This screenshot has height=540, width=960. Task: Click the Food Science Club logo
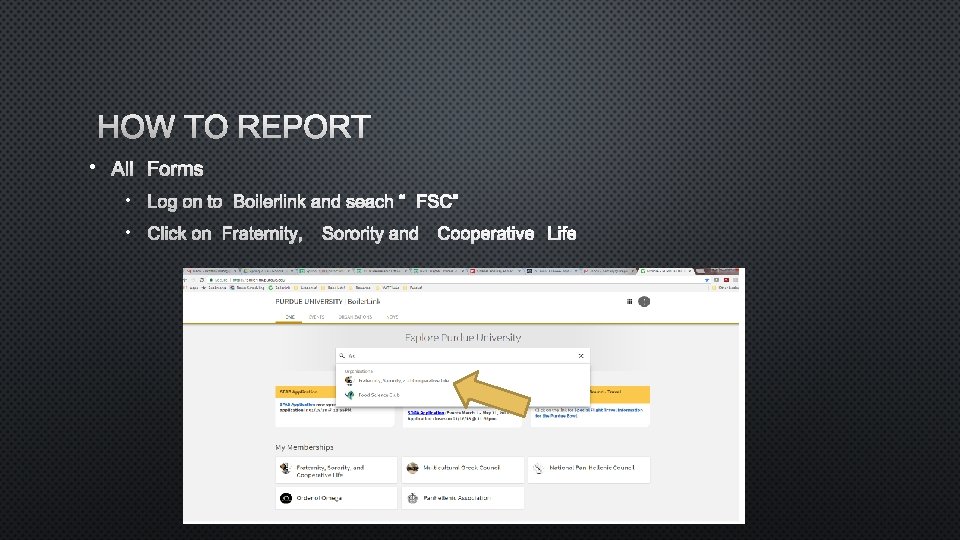click(x=350, y=395)
